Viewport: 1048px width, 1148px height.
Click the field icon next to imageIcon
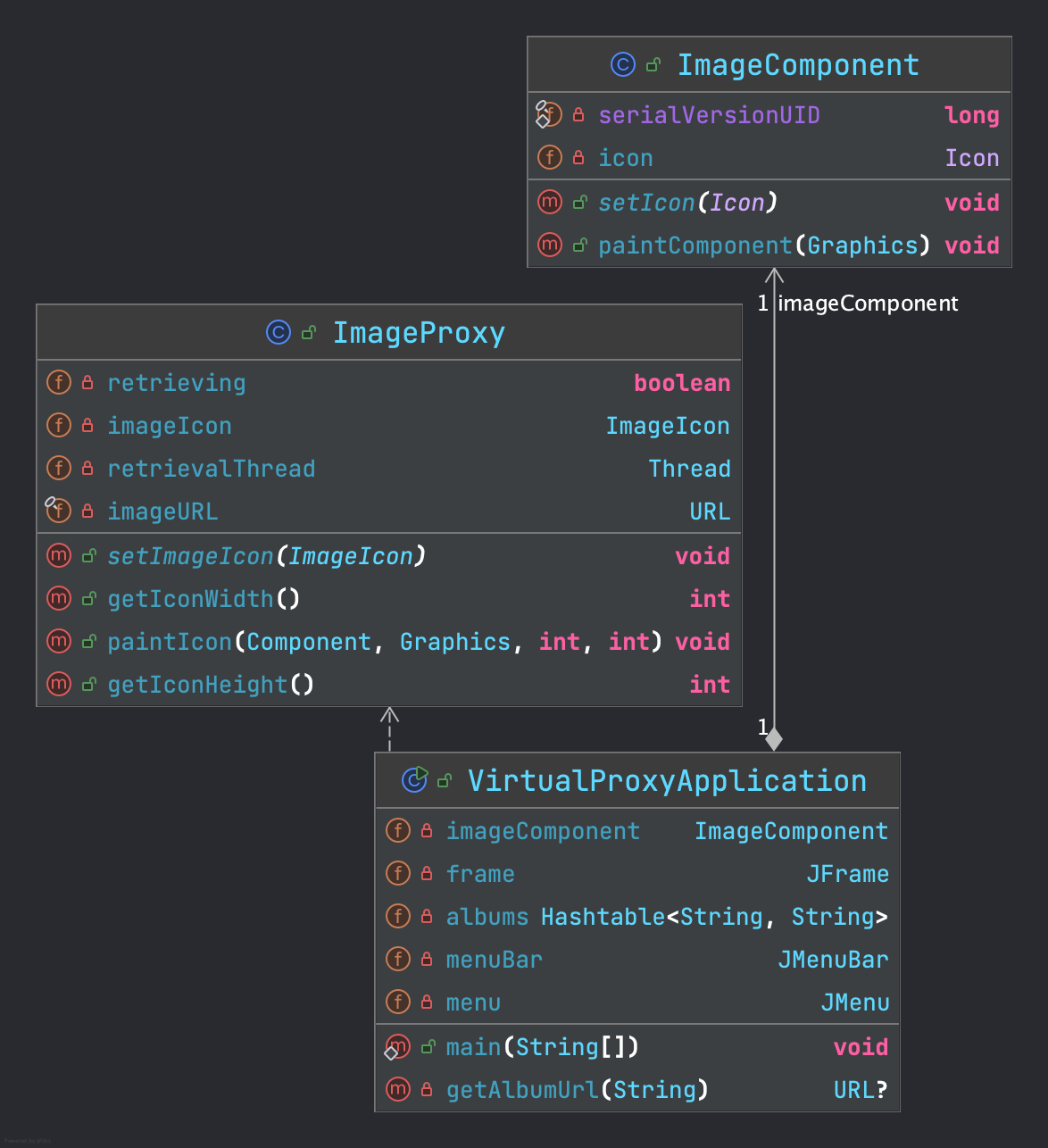coord(58,425)
